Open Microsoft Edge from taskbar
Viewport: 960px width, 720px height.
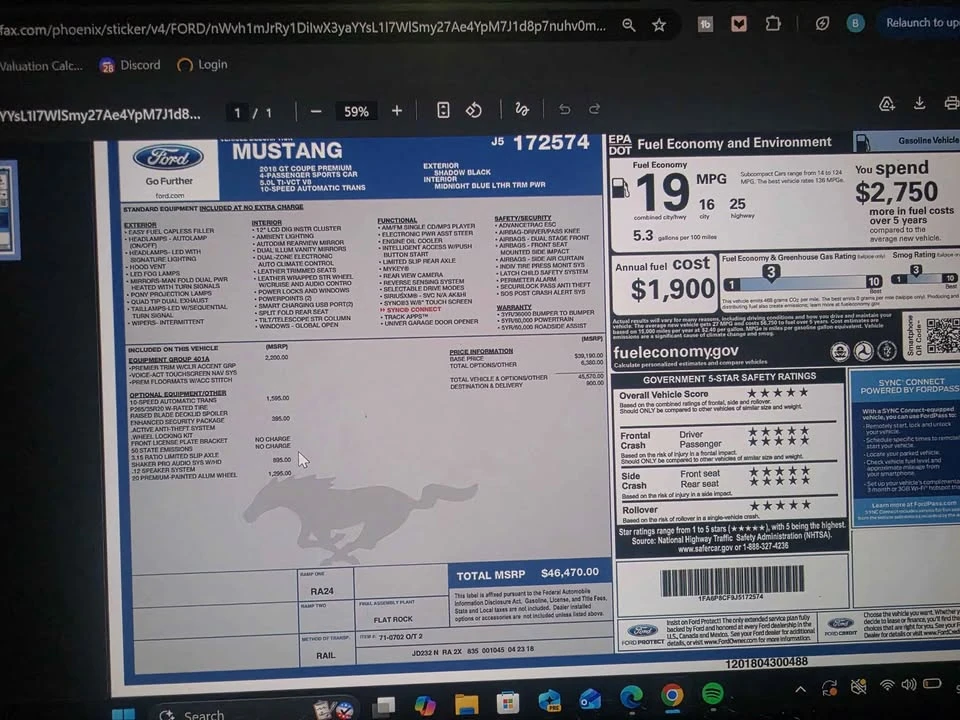tap(631, 697)
